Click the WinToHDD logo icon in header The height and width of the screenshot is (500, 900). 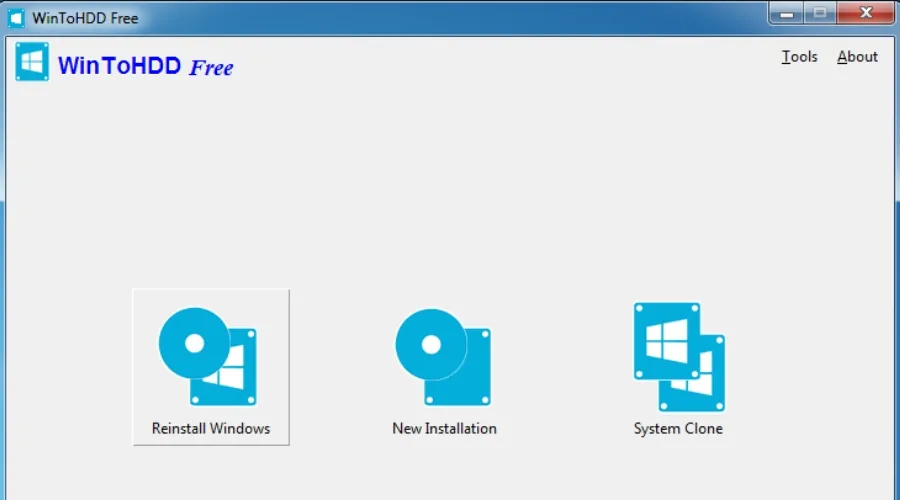coord(32,62)
